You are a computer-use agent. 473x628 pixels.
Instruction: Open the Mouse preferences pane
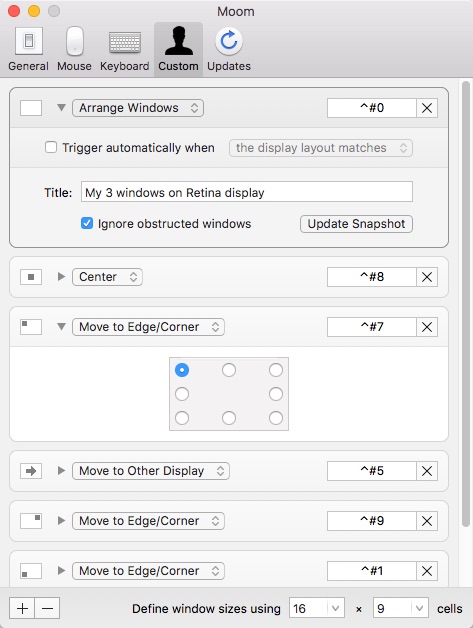[74, 49]
